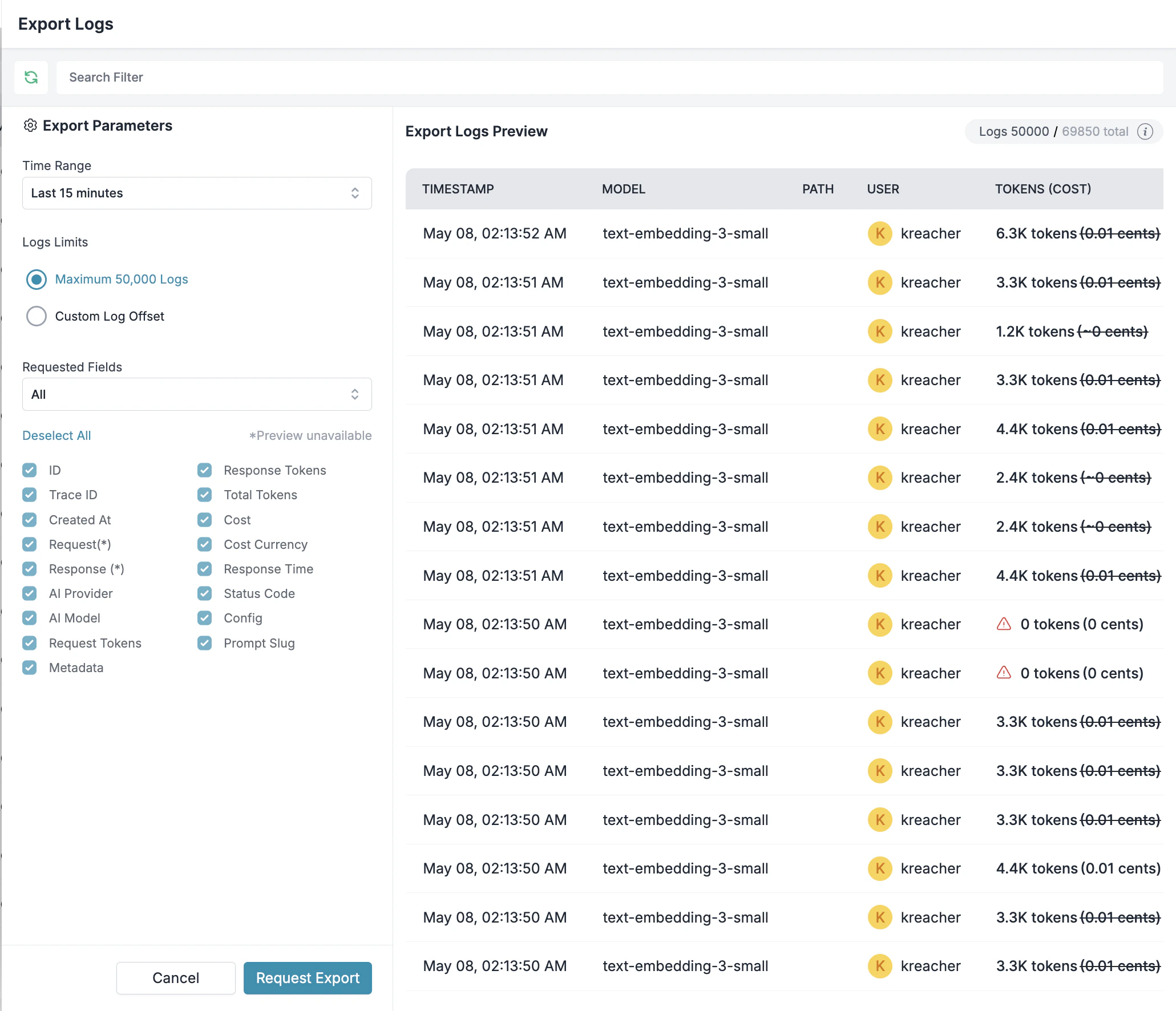
Task: Click the gear icon next to Export Parameters
Action: (x=31, y=126)
